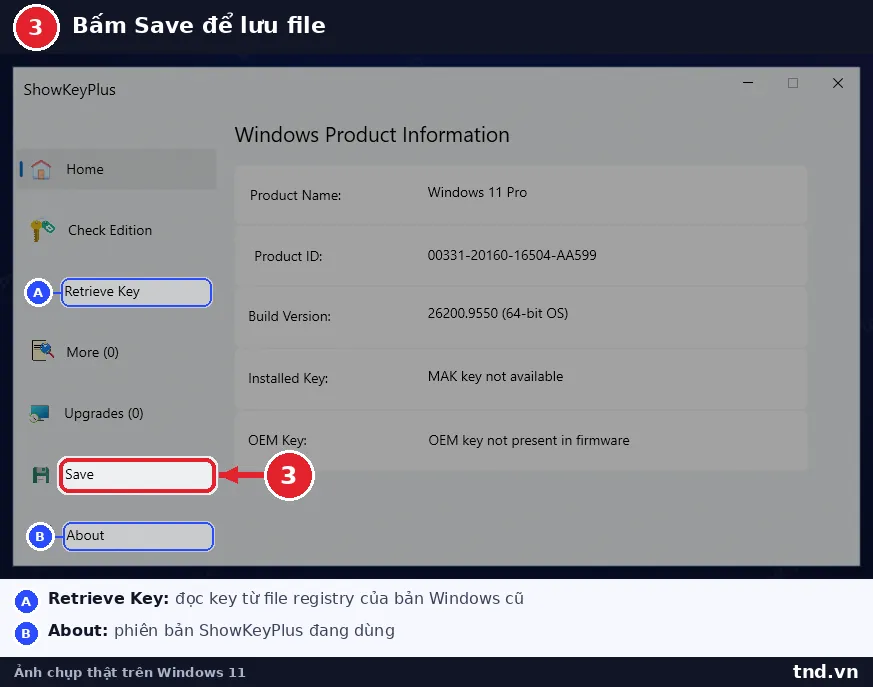
Task: Click the OEM Key: label
Action: [277, 440]
